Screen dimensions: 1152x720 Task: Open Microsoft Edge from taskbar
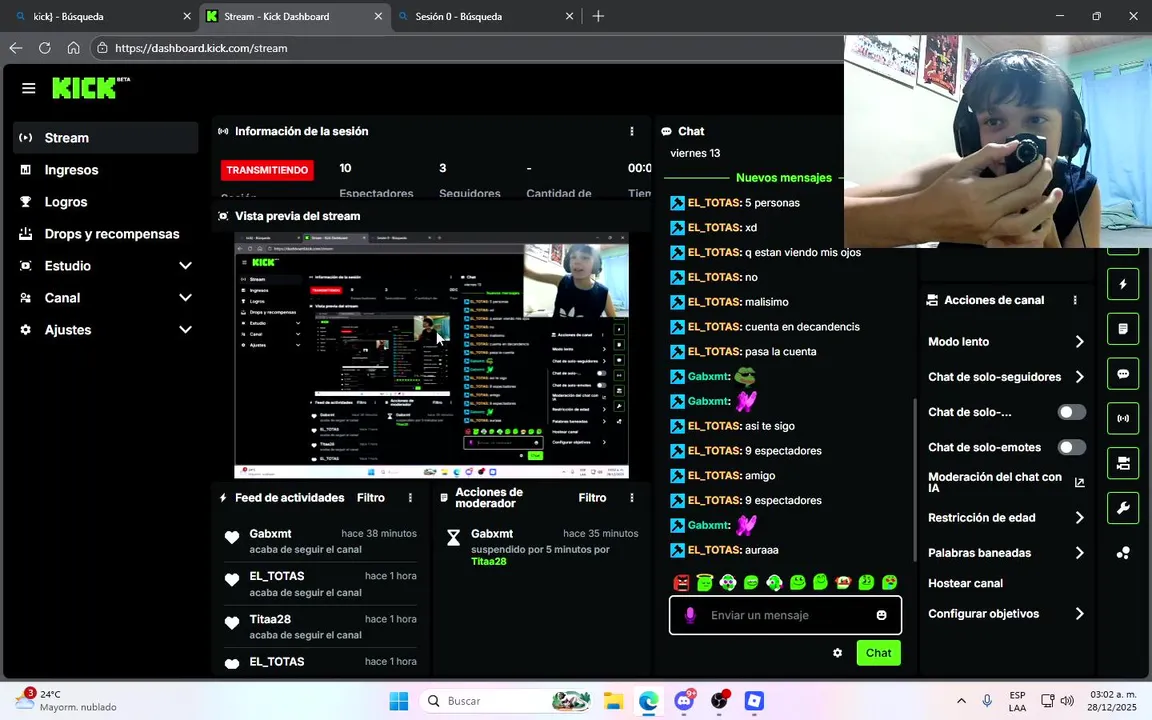tap(649, 701)
